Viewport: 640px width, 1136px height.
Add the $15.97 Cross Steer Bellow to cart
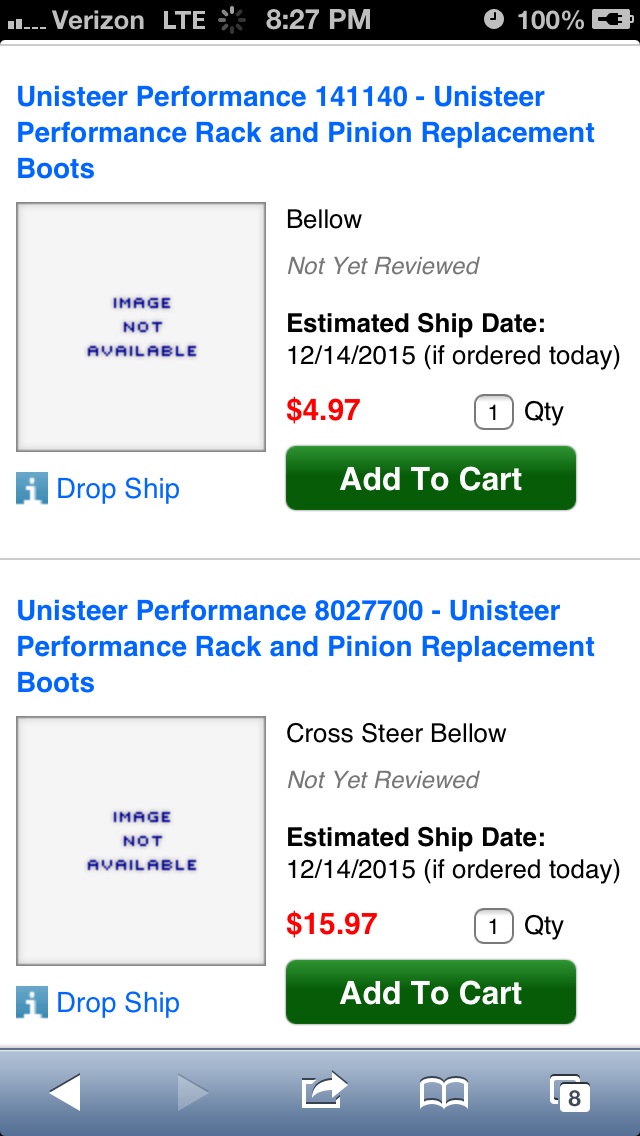point(431,992)
